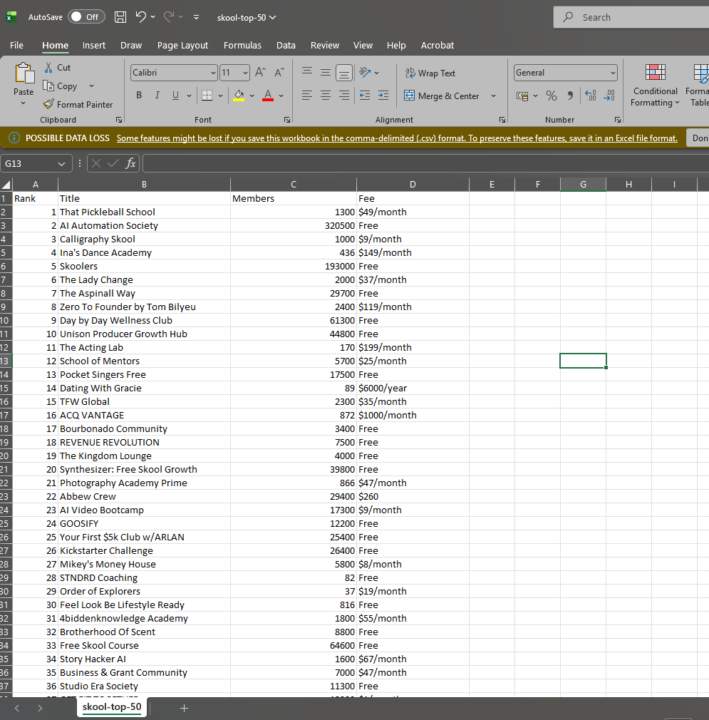Apply Comma Style format
The image size is (709, 720).
pyautogui.click(x=570, y=96)
